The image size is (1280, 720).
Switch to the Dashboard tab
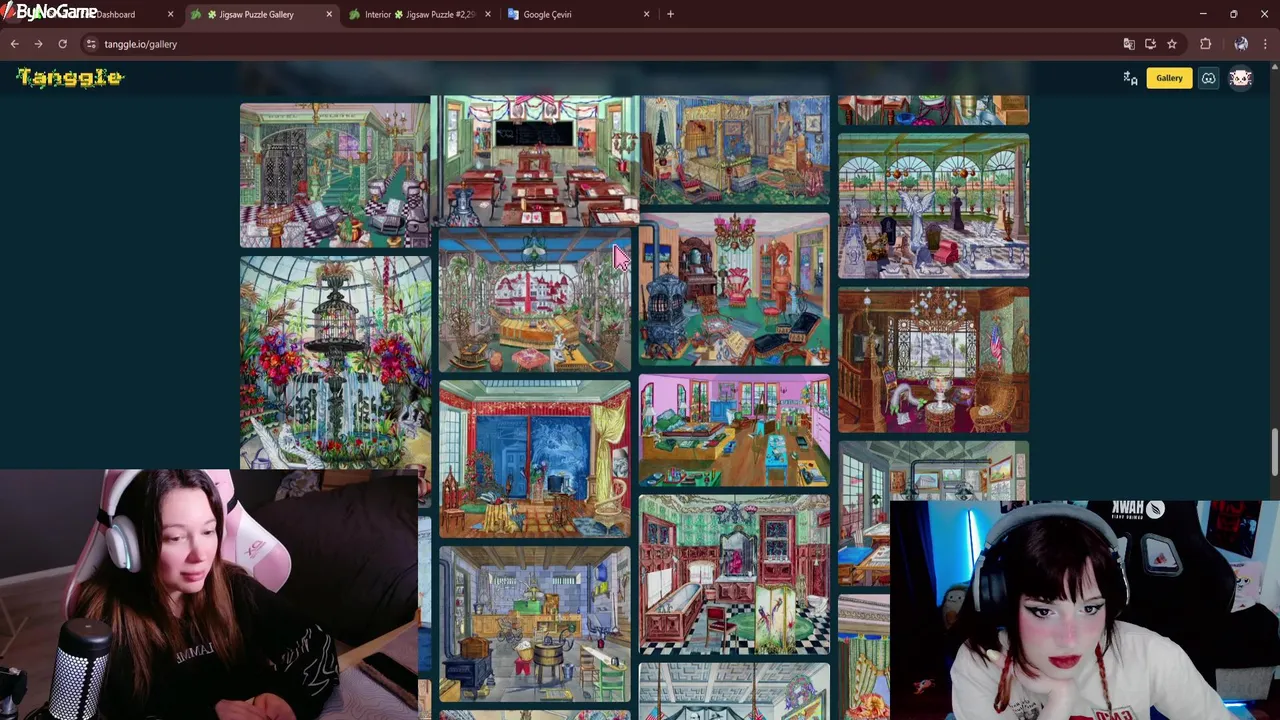tap(115, 14)
